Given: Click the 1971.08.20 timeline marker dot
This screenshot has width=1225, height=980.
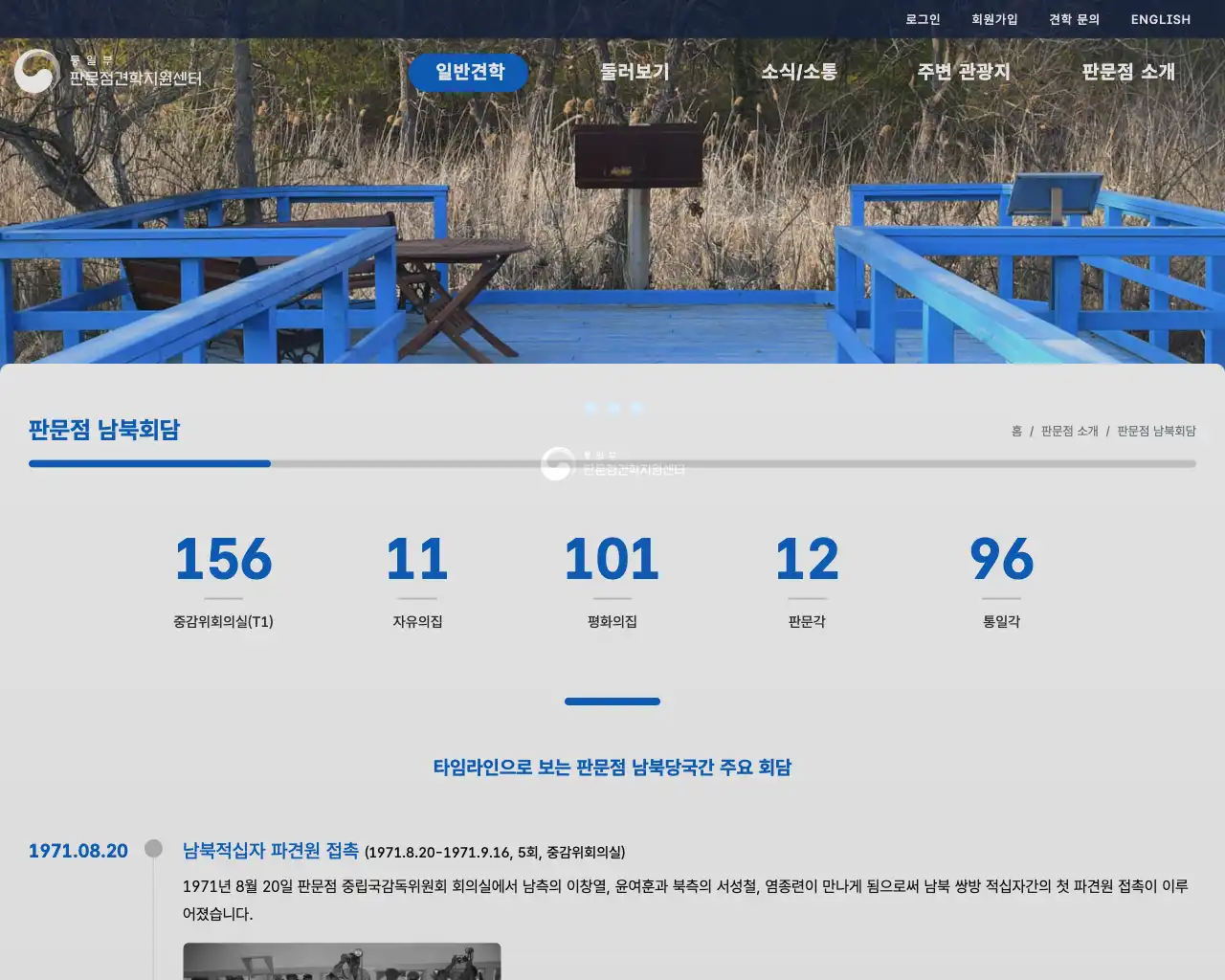Looking at the screenshot, I should [153, 848].
